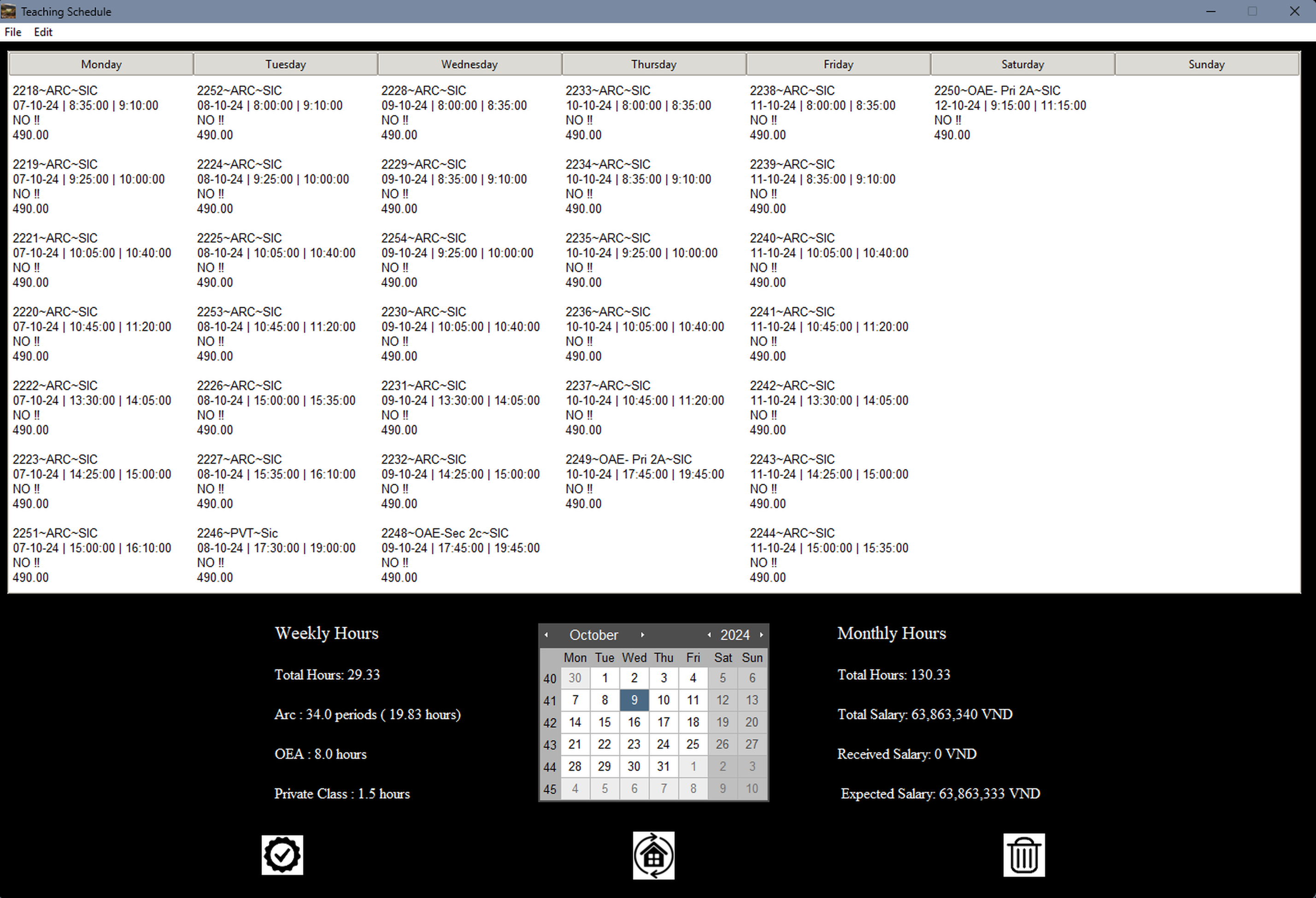The height and width of the screenshot is (898, 1316).
Task: Select October 31 on the calendar
Action: coord(663,766)
